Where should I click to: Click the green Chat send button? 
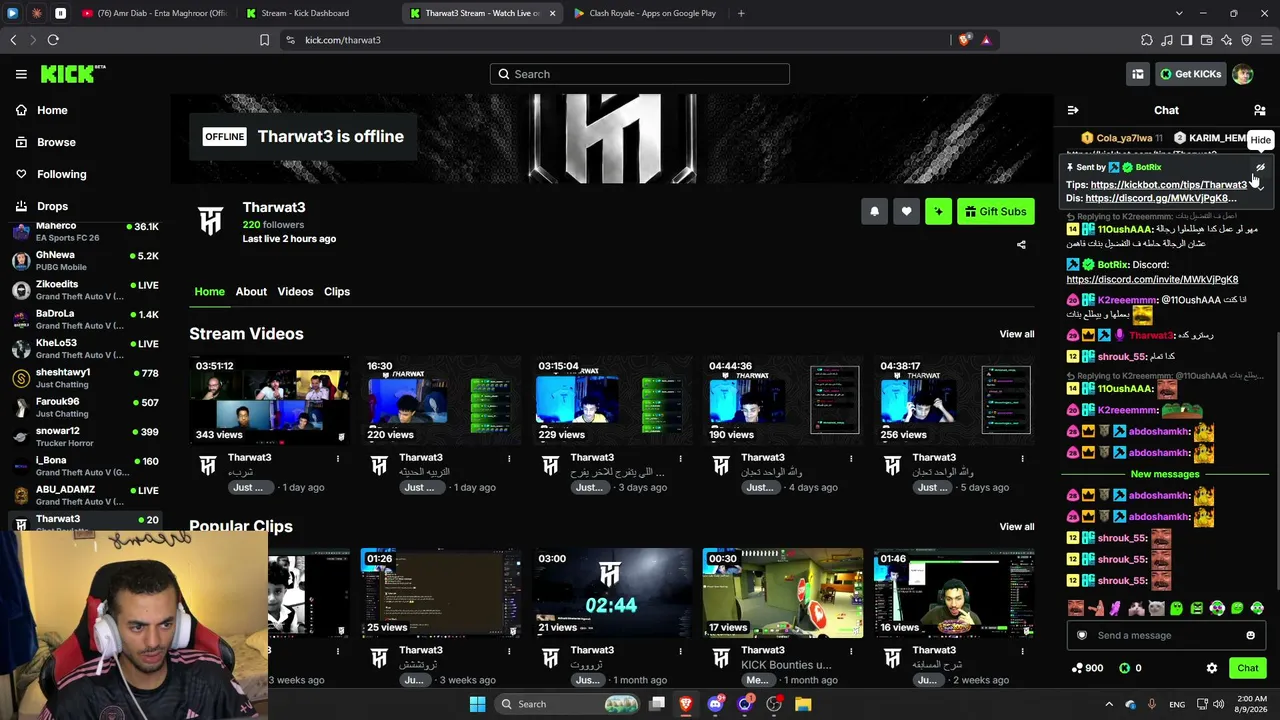(x=1248, y=668)
